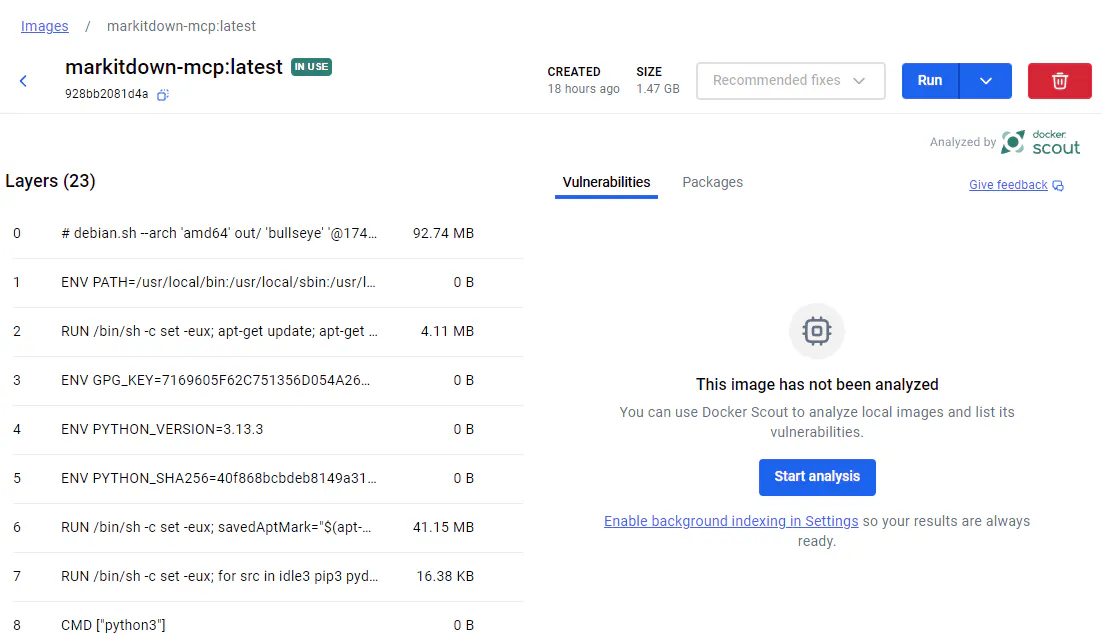Select layer 4 ENV PYTHON_VERSION=3.13.3 row

[x=267, y=429]
